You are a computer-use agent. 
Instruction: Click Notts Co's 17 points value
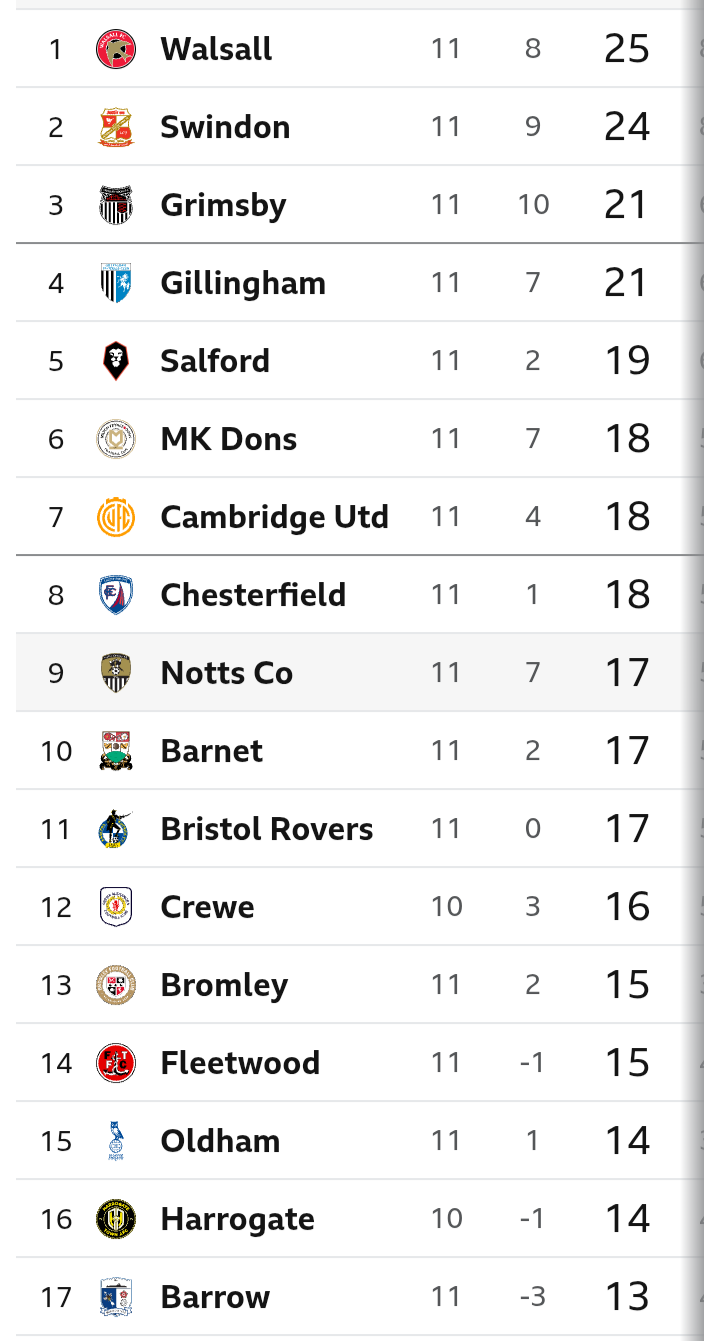click(627, 673)
